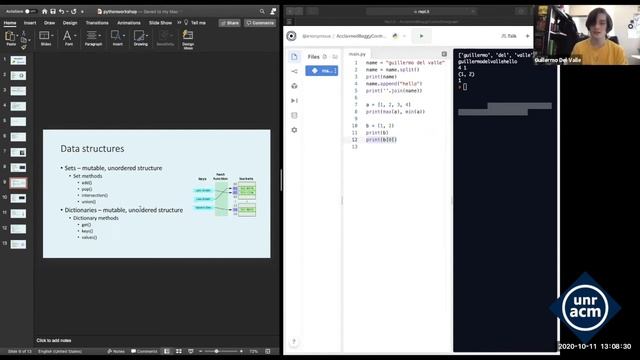Screen dimensions: 640x360
Task: Open the Debugger icon in Replit sidebar
Action: pos(294,100)
